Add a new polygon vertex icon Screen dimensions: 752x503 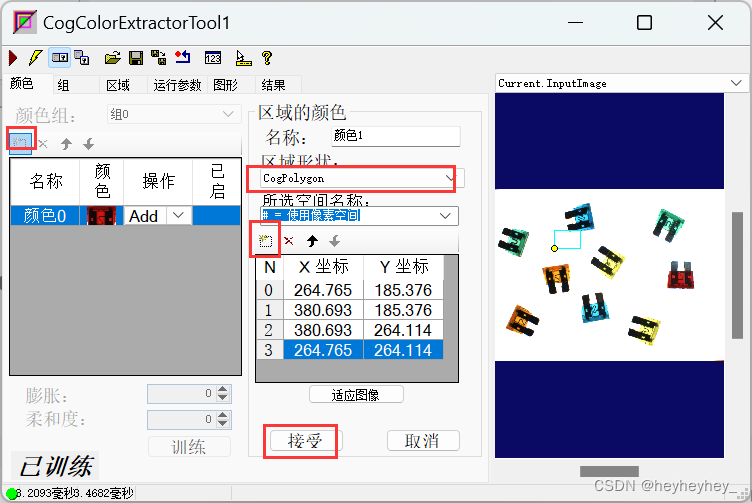pyautogui.click(x=265, y=241)
